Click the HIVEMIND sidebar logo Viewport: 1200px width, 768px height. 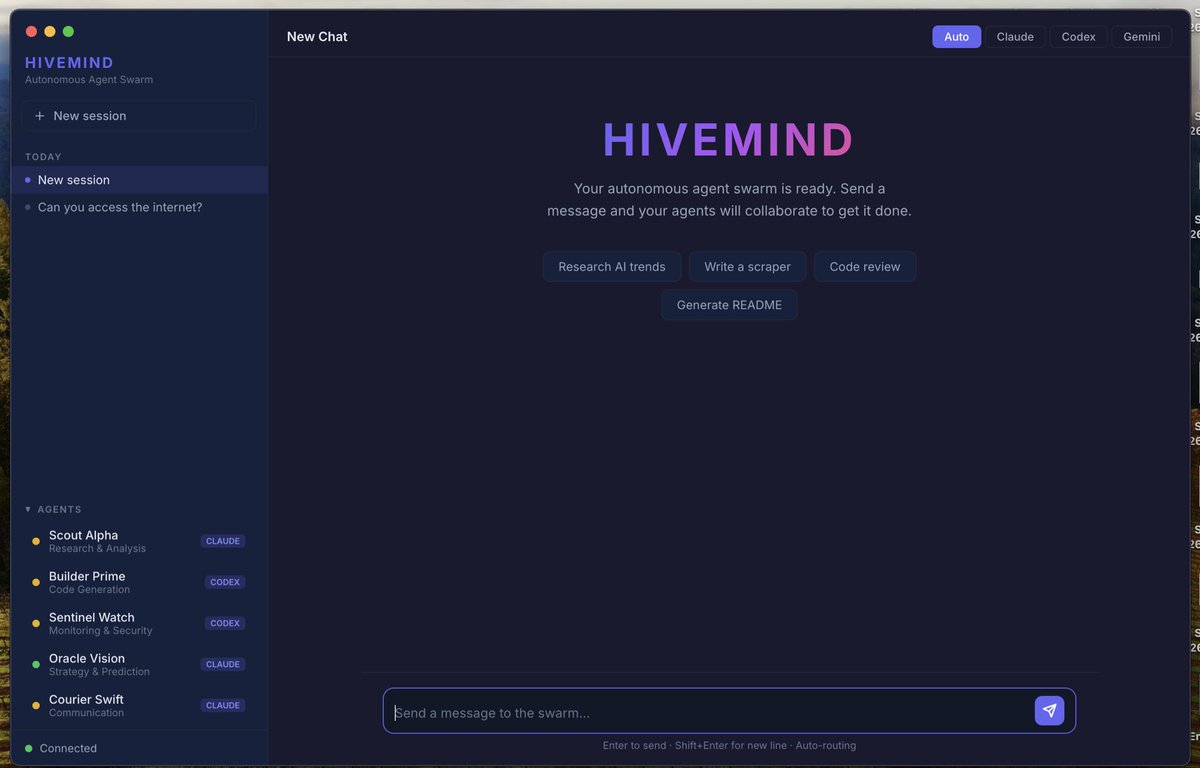pyautogui.click(x=69, y=62)
